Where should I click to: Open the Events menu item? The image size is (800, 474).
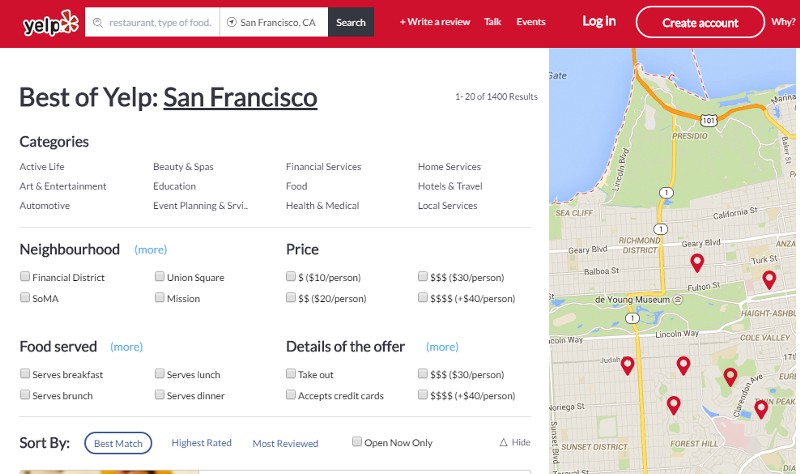pyautogui.click(x=531, y=22)
